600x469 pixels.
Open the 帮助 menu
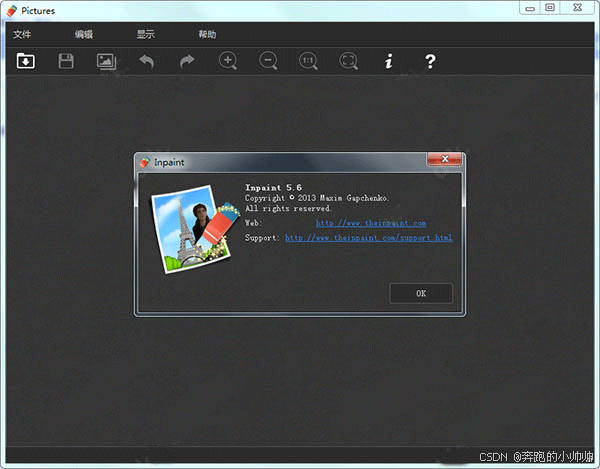pos(207,34)
